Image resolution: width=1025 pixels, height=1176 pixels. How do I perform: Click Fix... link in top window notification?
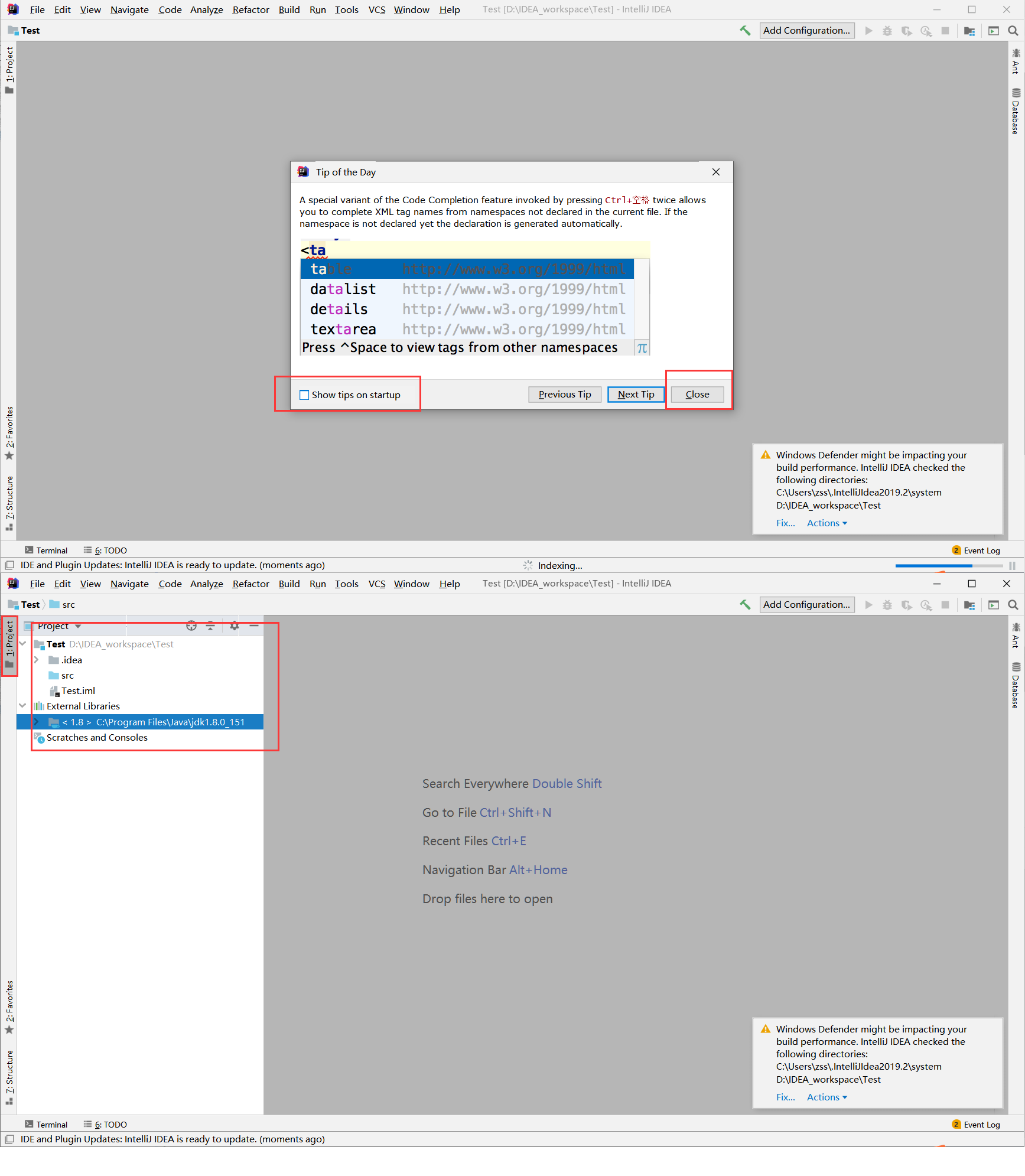coord(785,523)
